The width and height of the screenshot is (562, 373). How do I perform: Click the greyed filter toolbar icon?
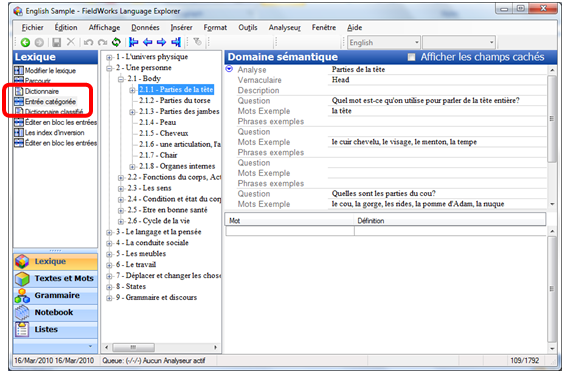pyautogui.click(x=197, y=42)
